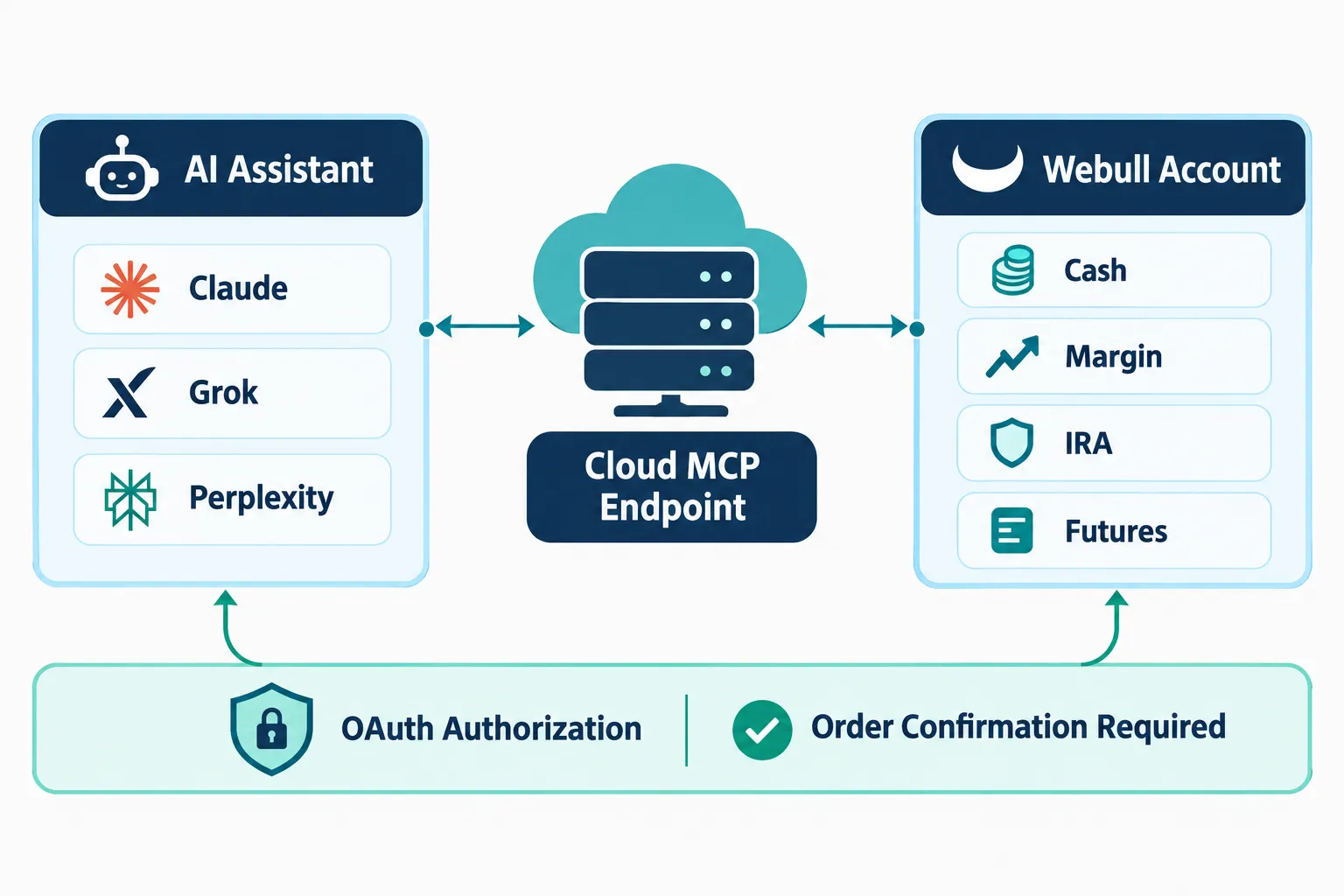Open the Futures account type
1344x896 pixels.
point(1114,530)
